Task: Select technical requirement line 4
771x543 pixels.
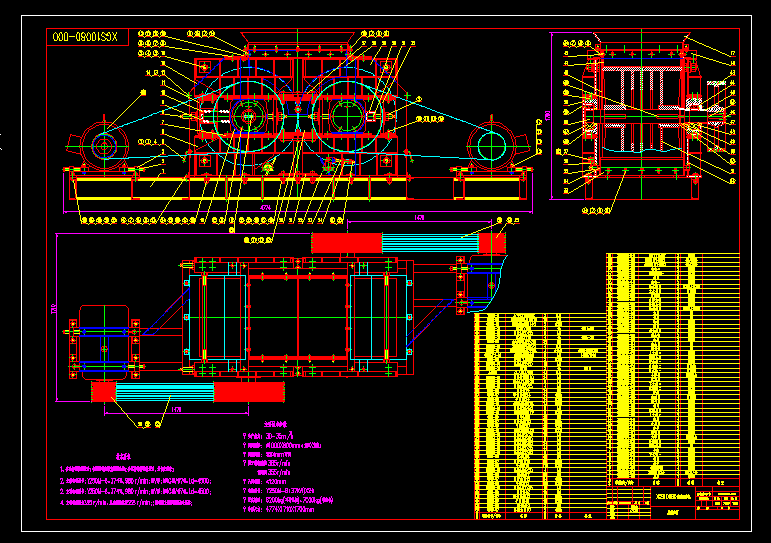Action: [126, 502]
